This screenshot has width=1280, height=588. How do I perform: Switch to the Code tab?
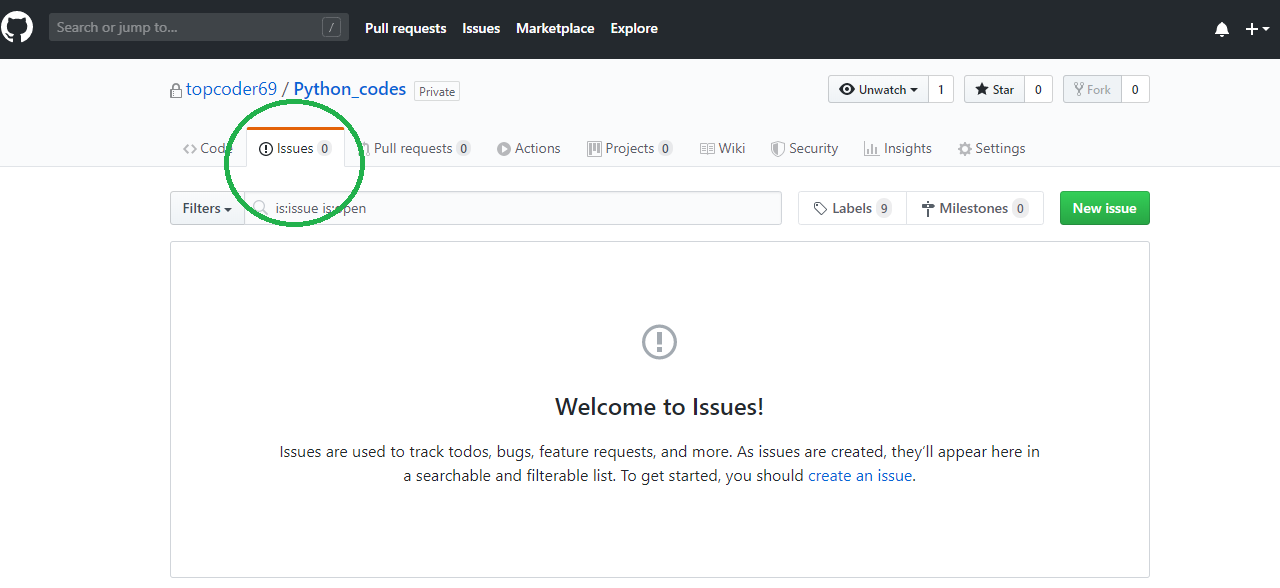[207, 148]
